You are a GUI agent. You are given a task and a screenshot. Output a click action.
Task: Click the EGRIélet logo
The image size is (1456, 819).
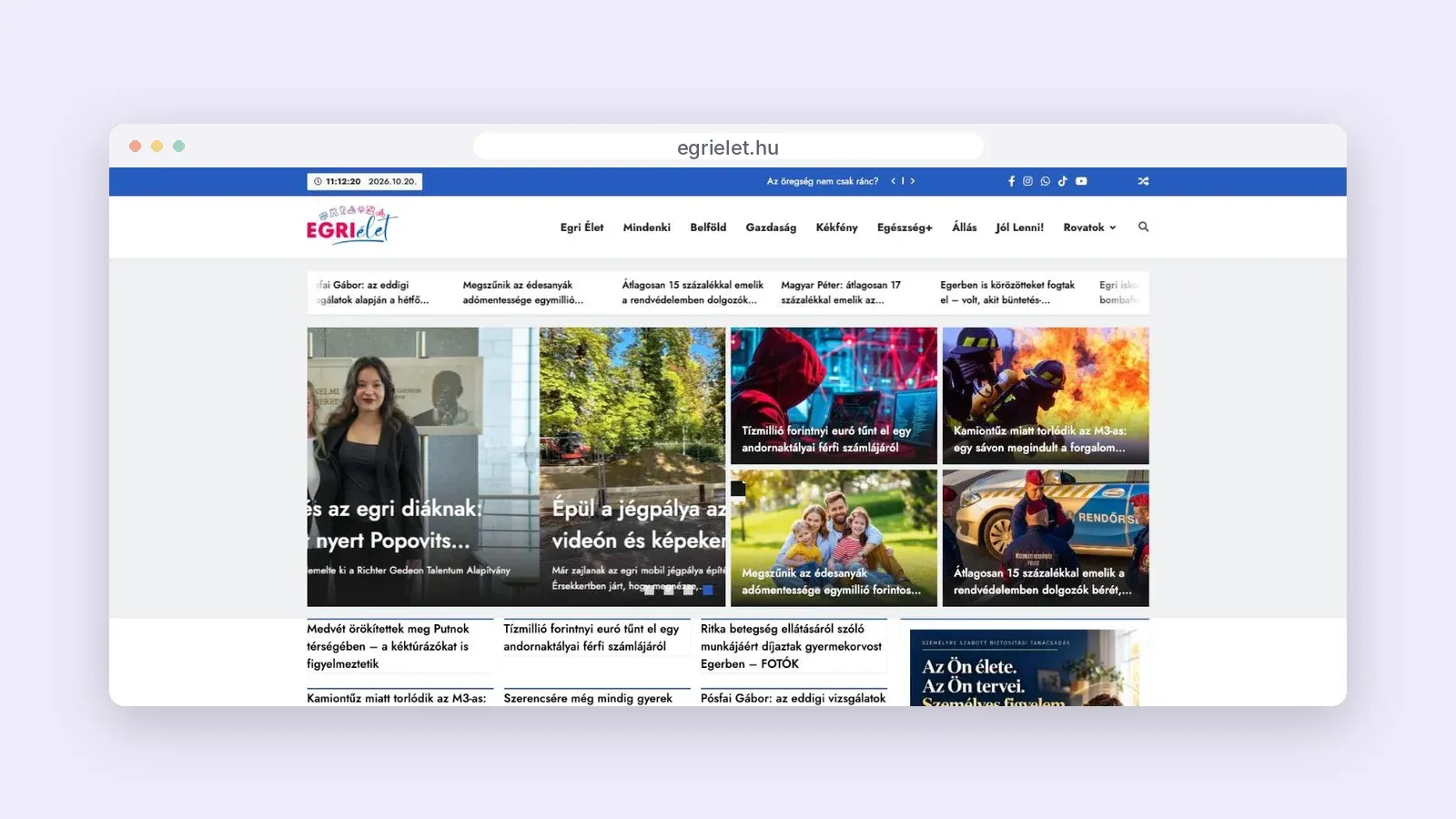pyautogui.click(x=352, y=226)
